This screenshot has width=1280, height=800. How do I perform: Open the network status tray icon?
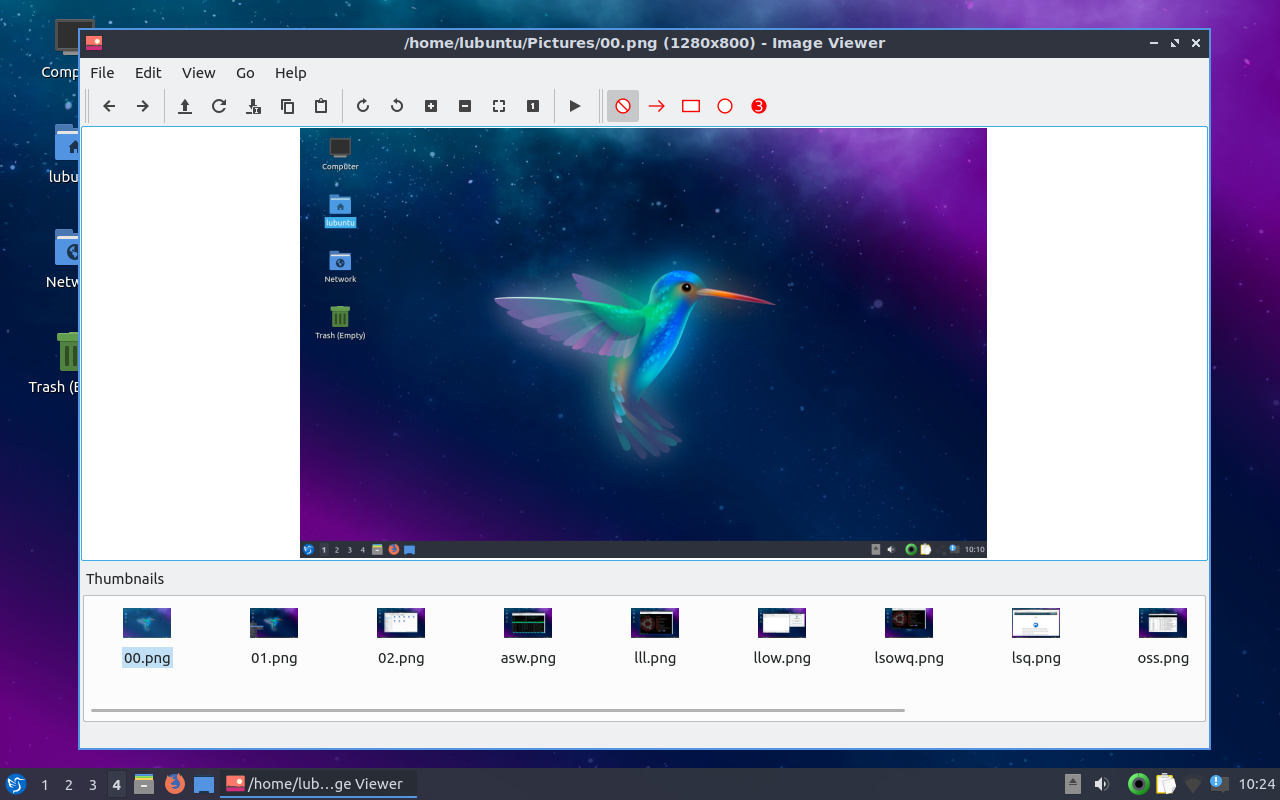point(1192,785)
